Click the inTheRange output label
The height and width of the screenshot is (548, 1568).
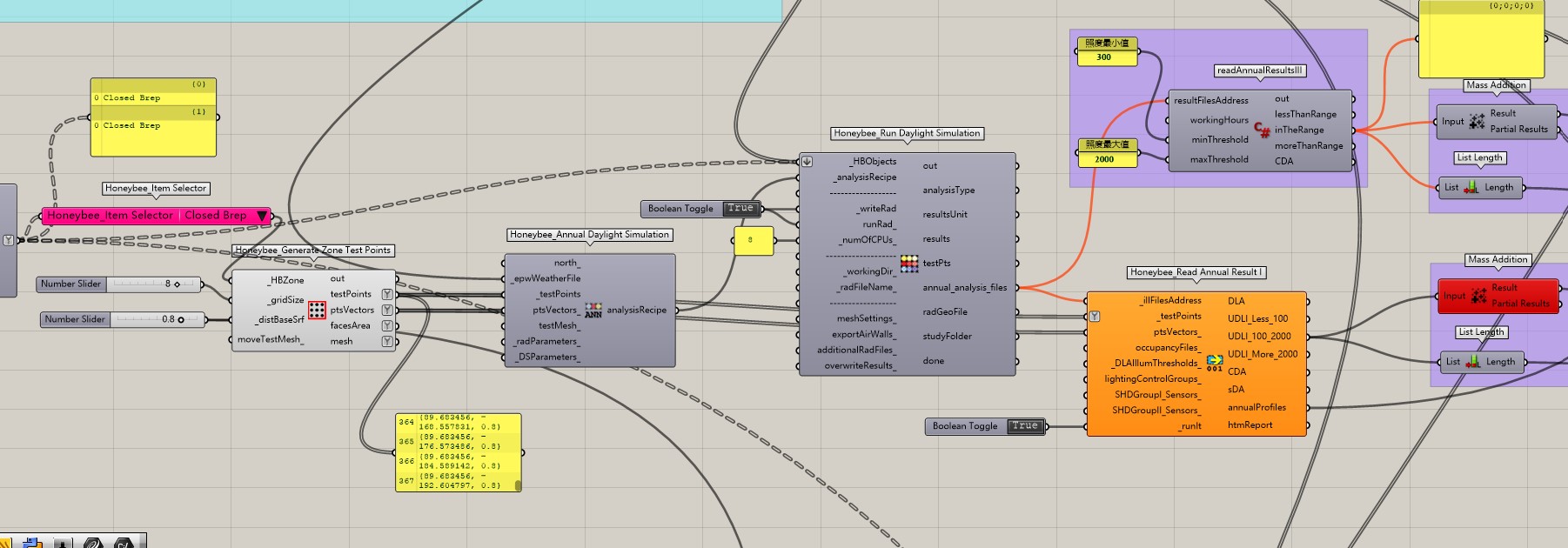1299,130
